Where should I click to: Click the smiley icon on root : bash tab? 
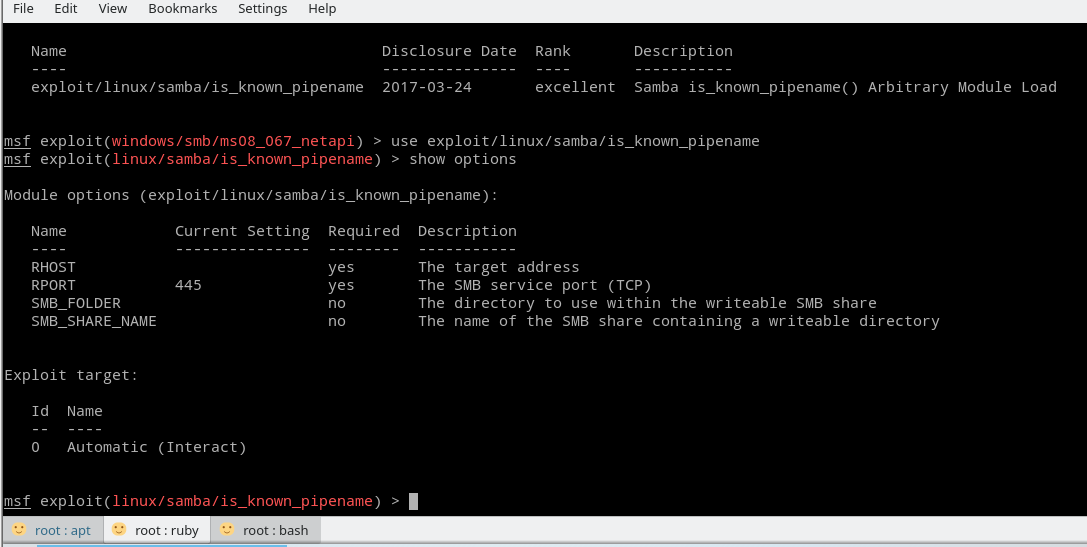pos(227,530)
